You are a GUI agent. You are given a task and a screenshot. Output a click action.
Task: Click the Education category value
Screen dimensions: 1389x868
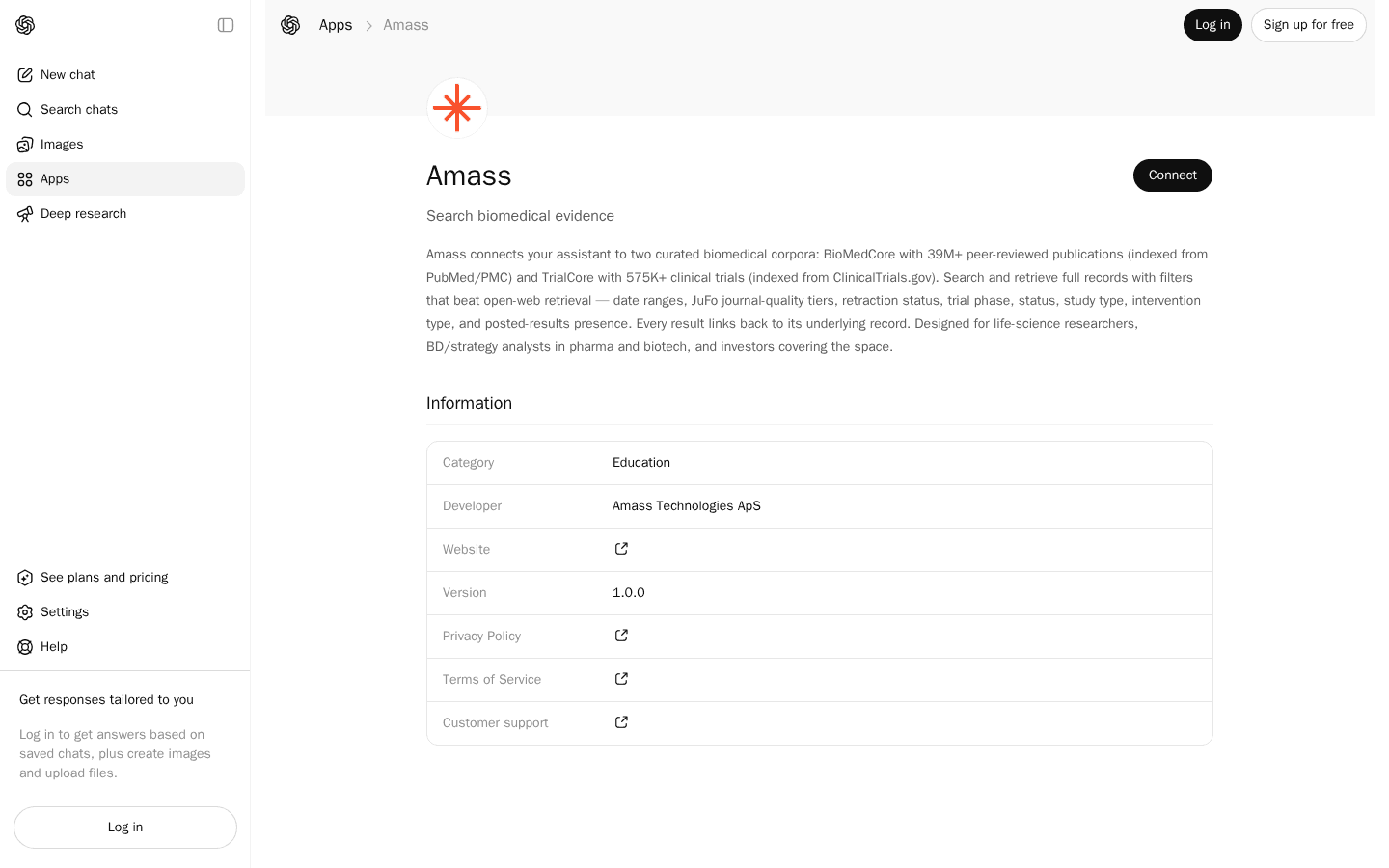641,463
